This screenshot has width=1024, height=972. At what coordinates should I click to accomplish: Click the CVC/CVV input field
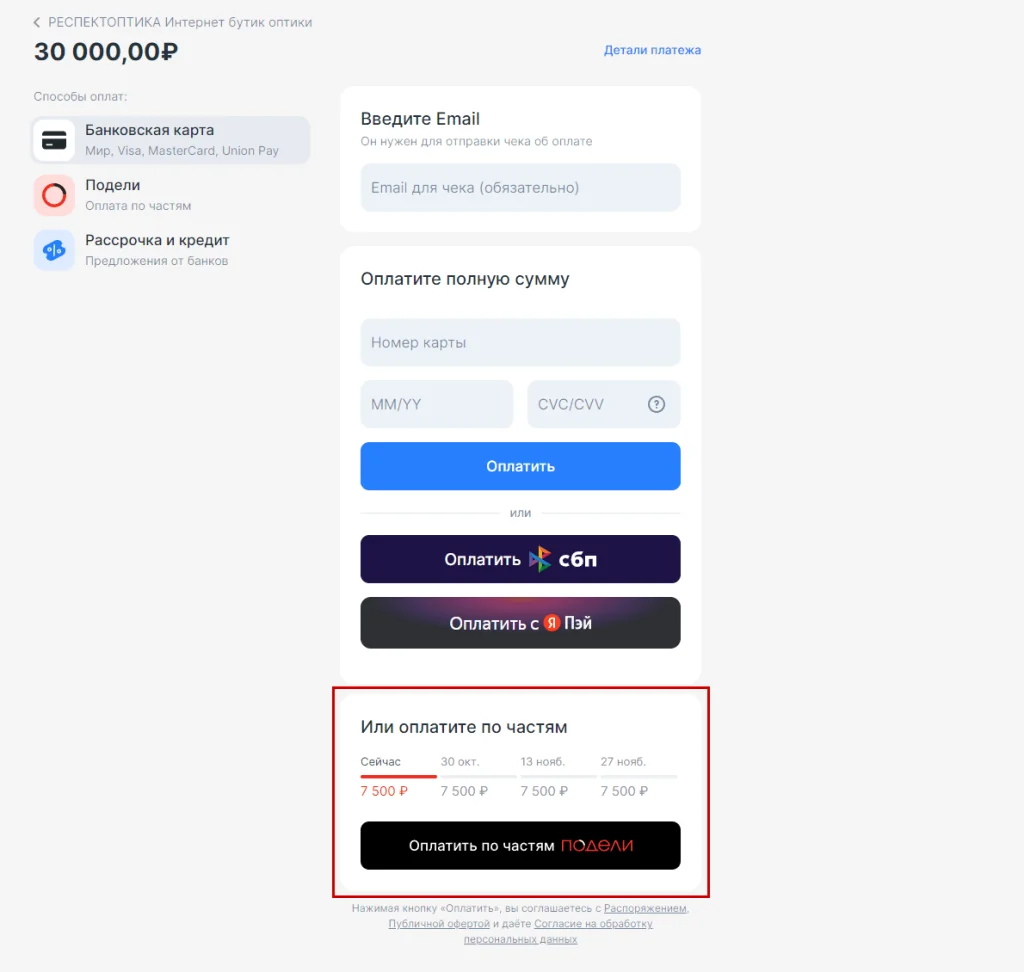pyautogui.click(x=604, y=404)
